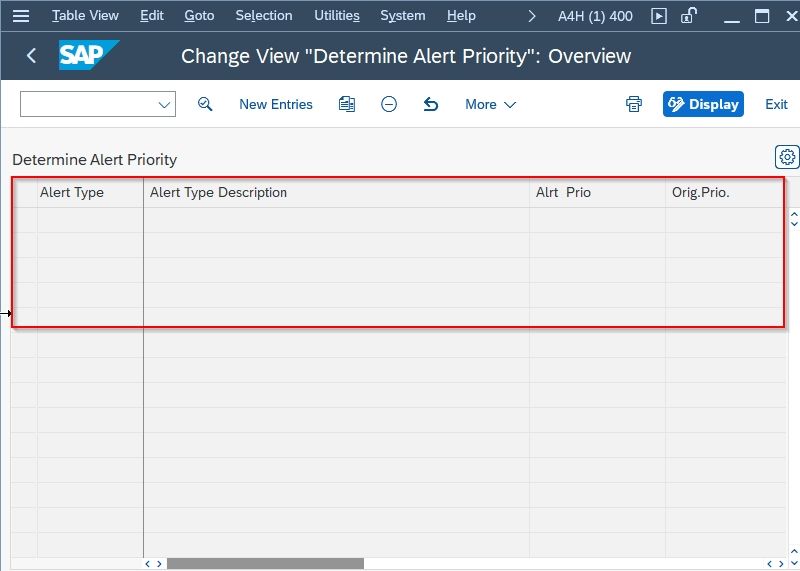
Task: Click the New Entries button
Action: tap(276, 104)
